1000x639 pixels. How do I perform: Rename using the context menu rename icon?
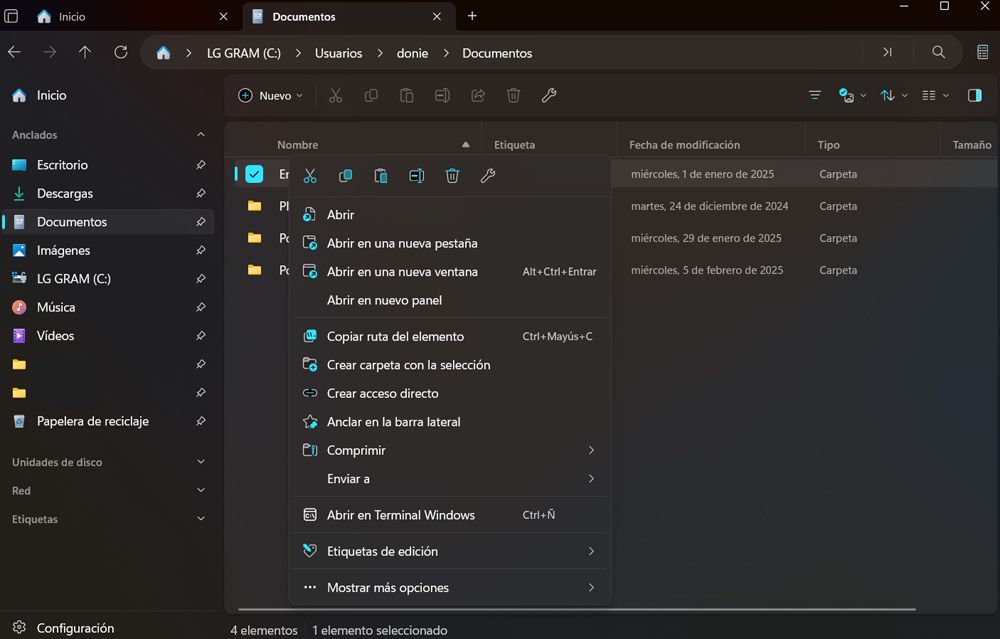(416, 176)
